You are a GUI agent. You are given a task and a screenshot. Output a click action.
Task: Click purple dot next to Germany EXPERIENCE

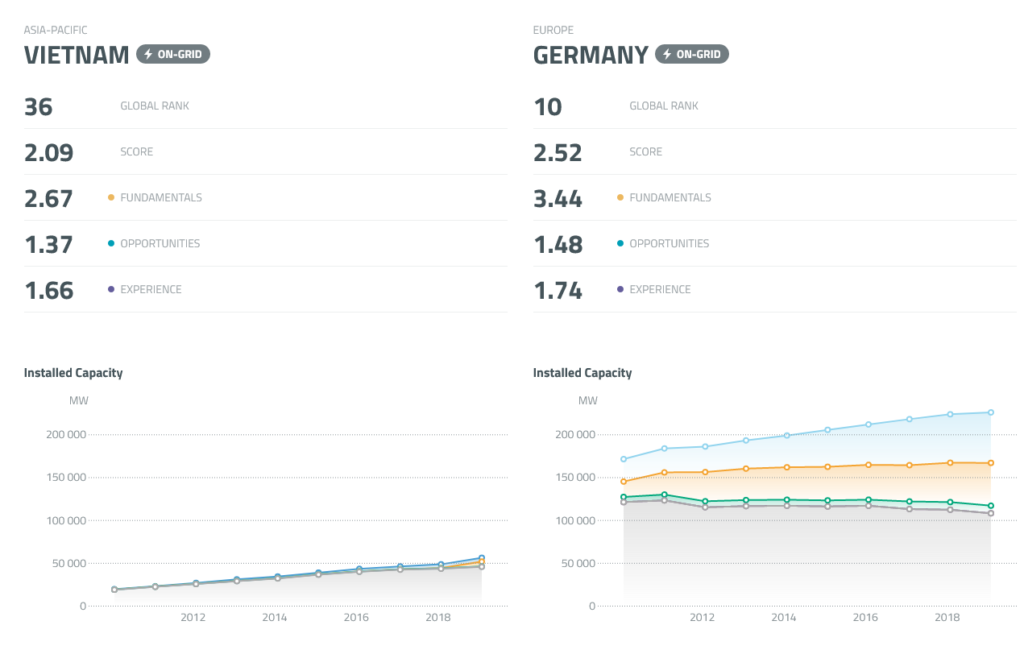pos(620,289)
